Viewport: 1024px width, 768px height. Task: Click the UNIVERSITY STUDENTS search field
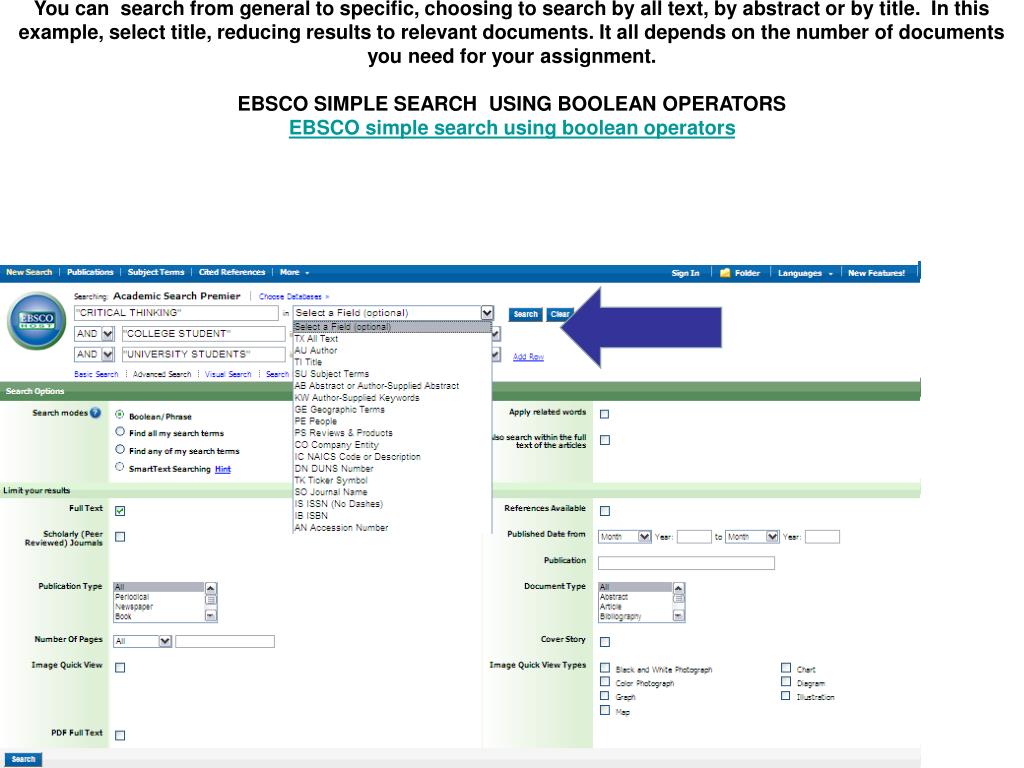click(x=204, y=355)
